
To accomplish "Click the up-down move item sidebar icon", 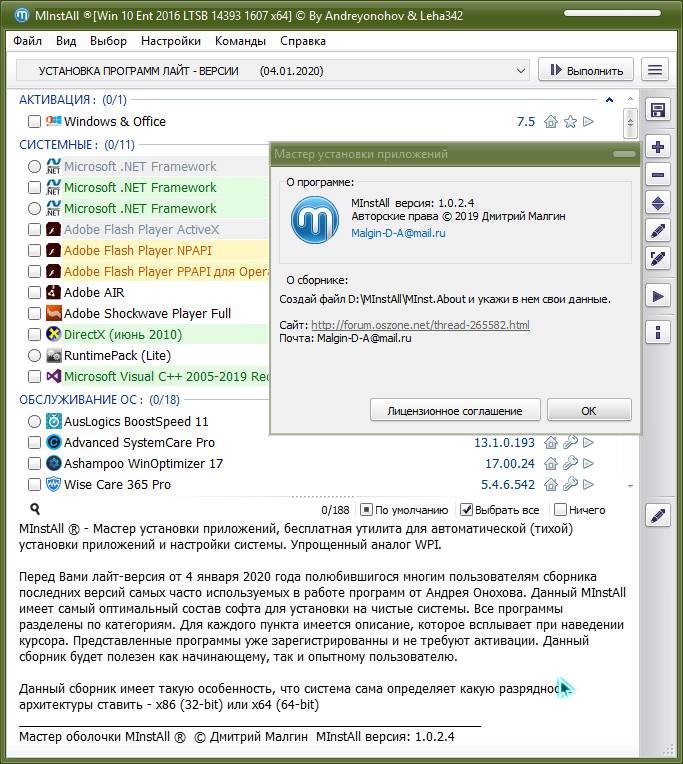I will coord(658,203).
